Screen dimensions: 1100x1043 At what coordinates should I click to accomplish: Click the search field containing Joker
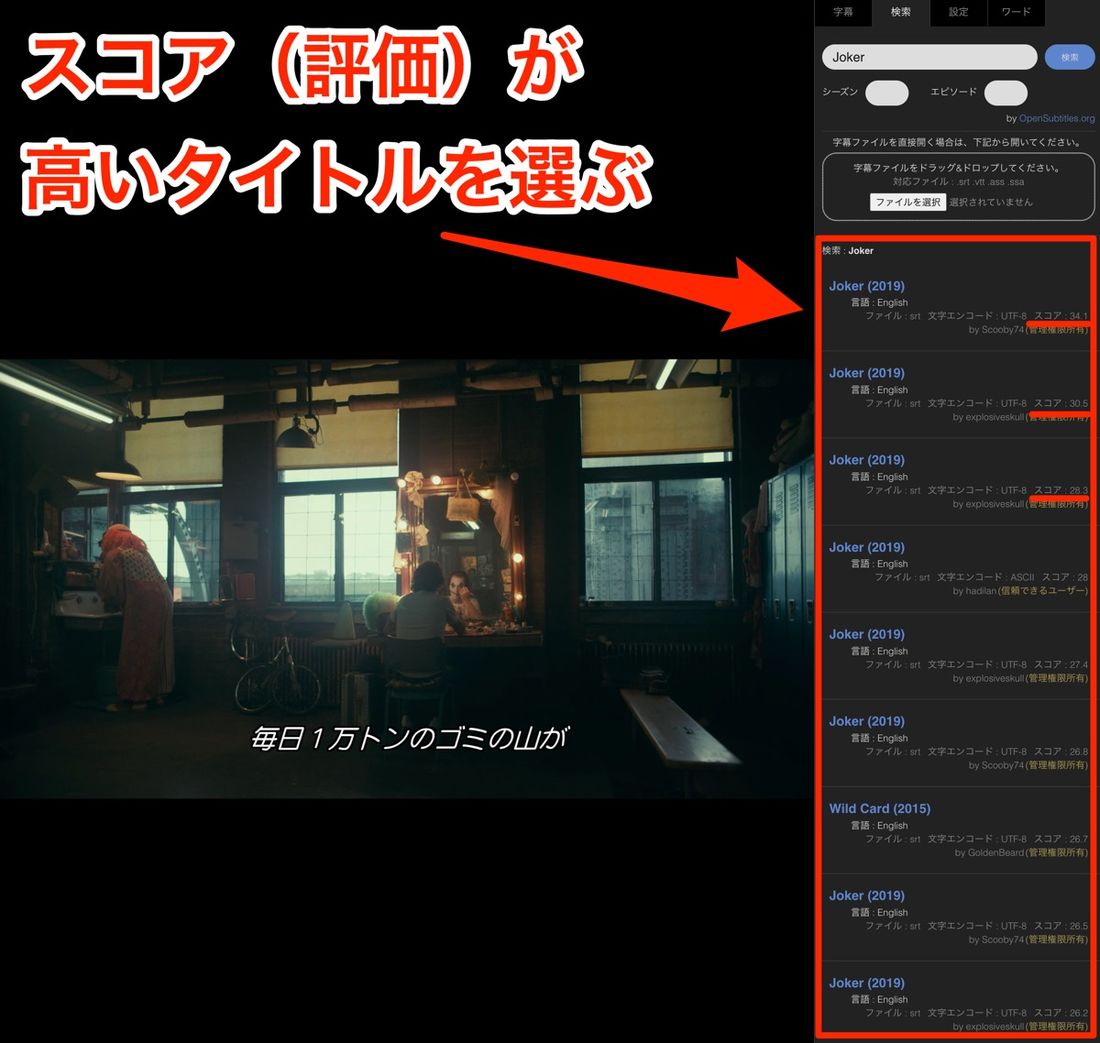[930, 57]
